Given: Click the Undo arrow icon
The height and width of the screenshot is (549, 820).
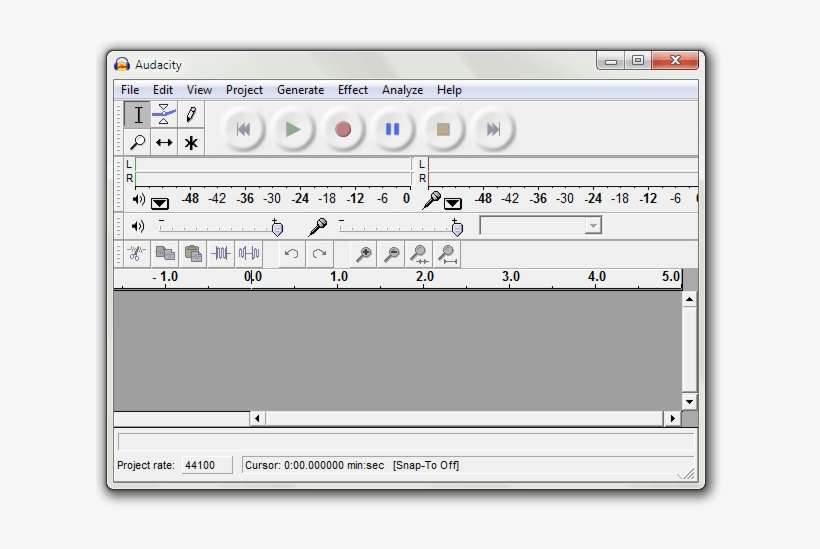Looking at the screenshot, I should point(291,254).
